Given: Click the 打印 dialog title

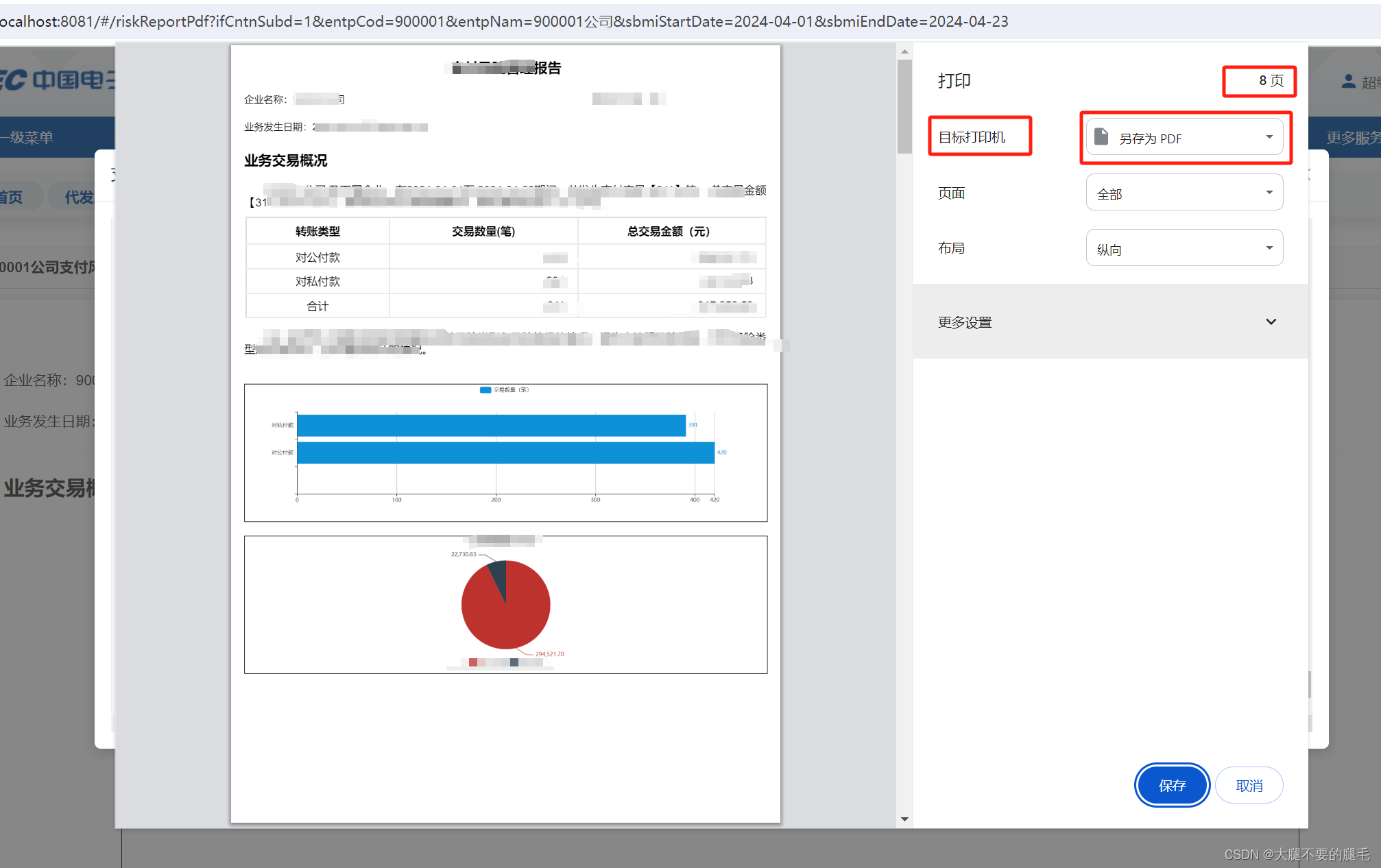Looking at the screenshot, I should pos(954,81).
